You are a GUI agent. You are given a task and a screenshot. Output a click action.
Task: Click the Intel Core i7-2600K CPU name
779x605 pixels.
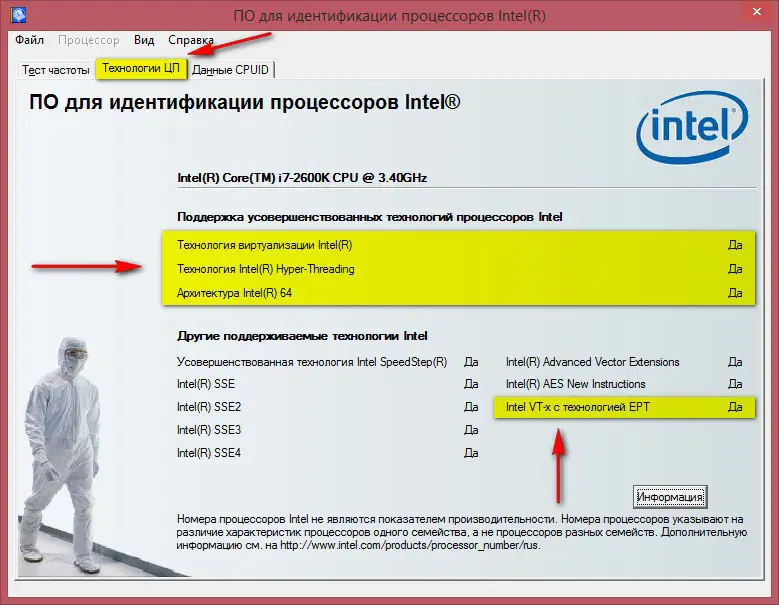(x=302, y=178)
